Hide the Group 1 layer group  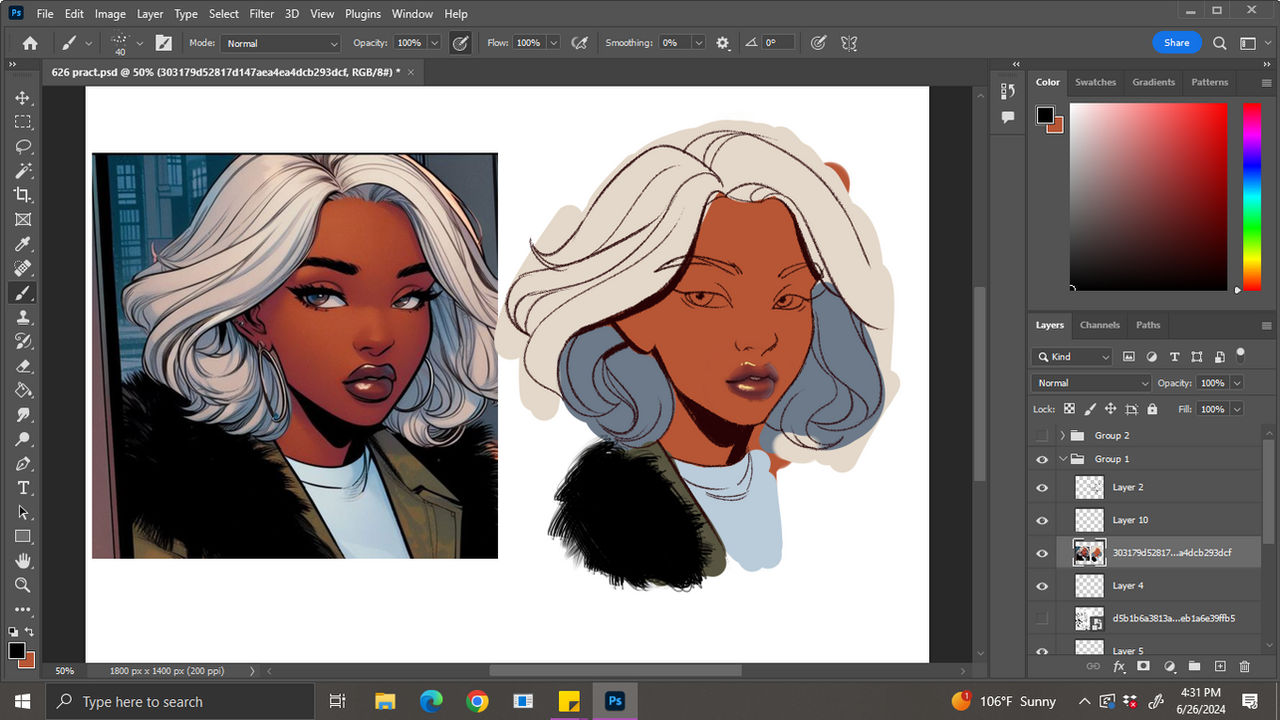pos(1042,459)
